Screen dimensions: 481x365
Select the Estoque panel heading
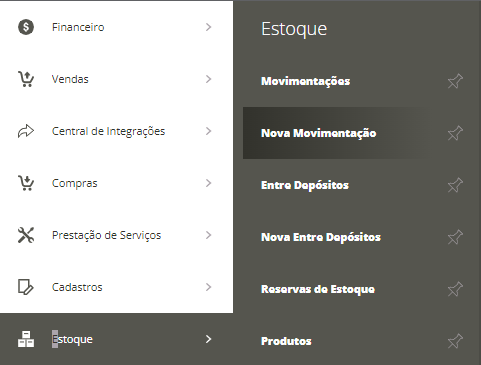tap(294, 29)
